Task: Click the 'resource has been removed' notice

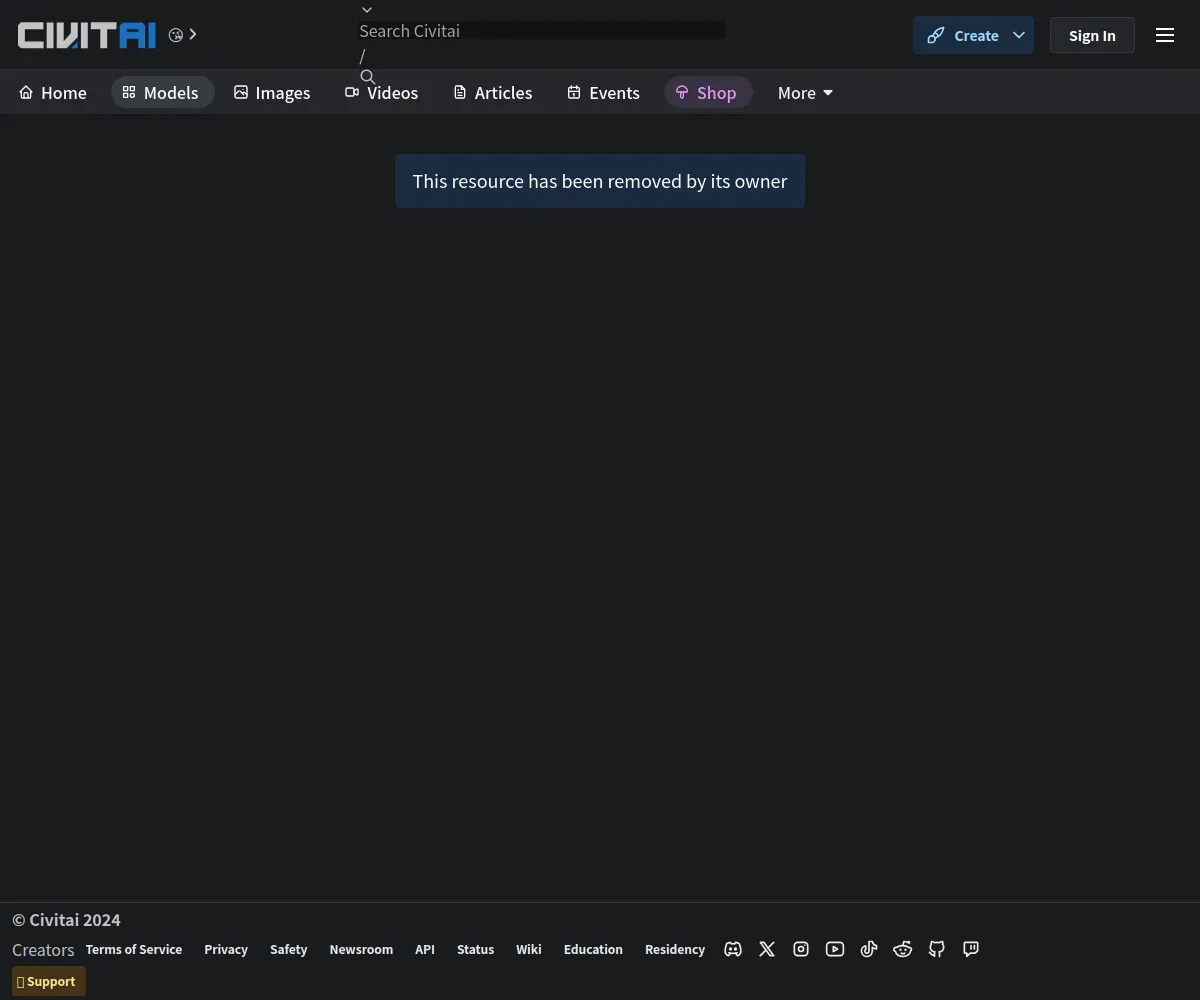Action: [x=600, y=181]
